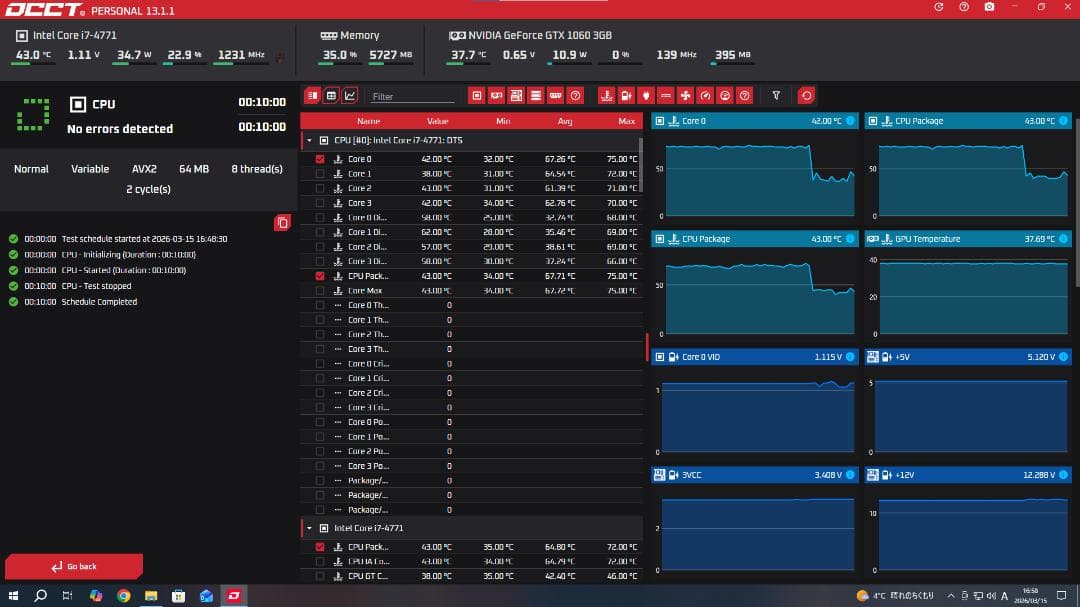Filter sensors by memory module icon

pos(556,96)
